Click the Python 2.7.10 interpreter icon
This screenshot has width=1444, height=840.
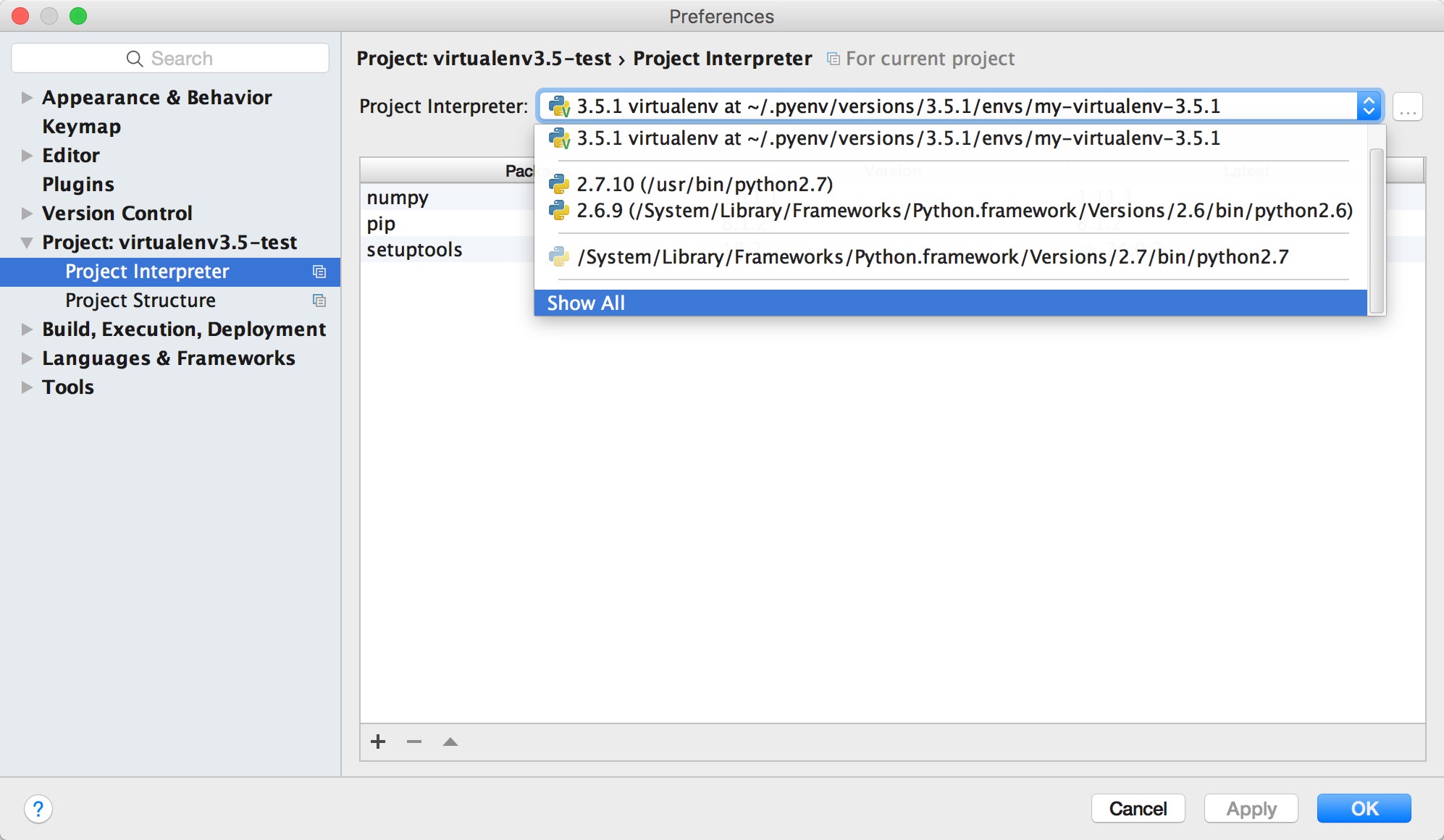tap(556, 183)
